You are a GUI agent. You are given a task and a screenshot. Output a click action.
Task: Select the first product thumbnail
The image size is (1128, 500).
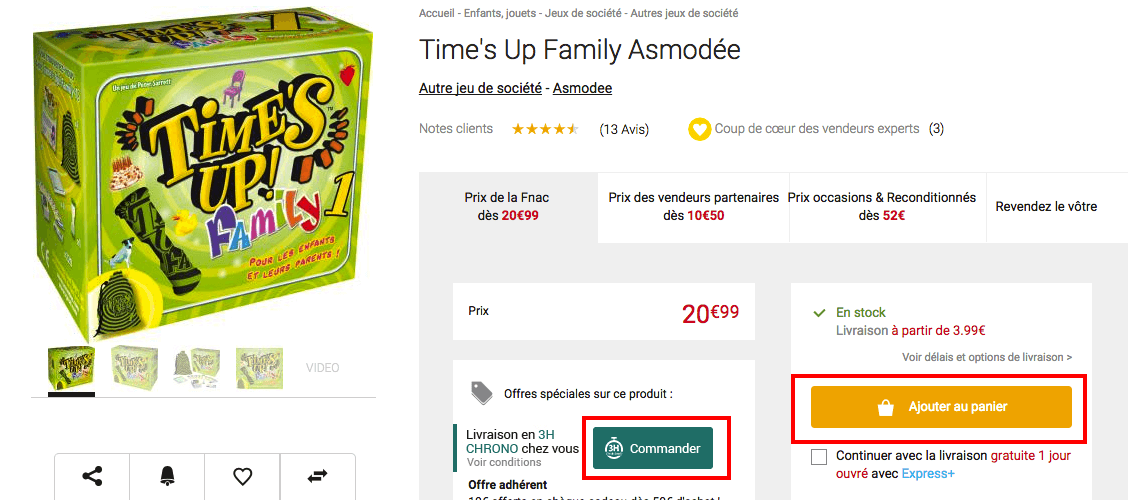[71, 368]
